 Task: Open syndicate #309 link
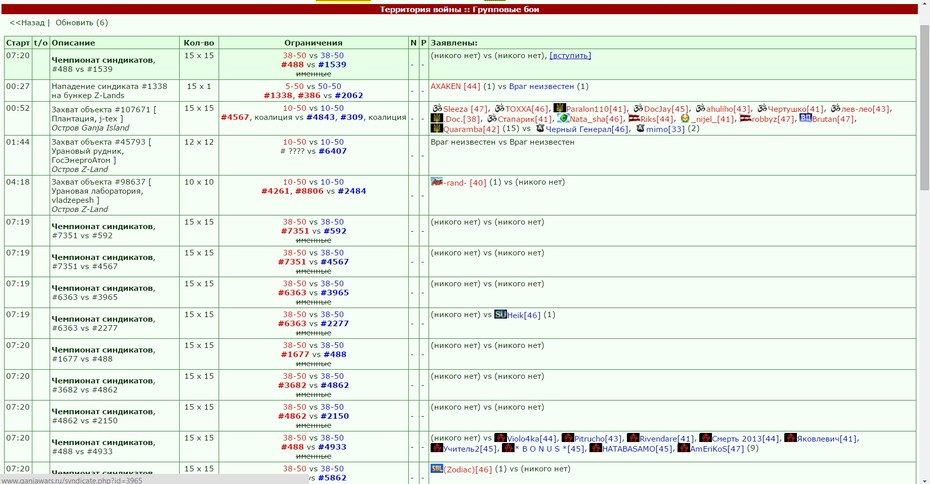tap(352, 117)
